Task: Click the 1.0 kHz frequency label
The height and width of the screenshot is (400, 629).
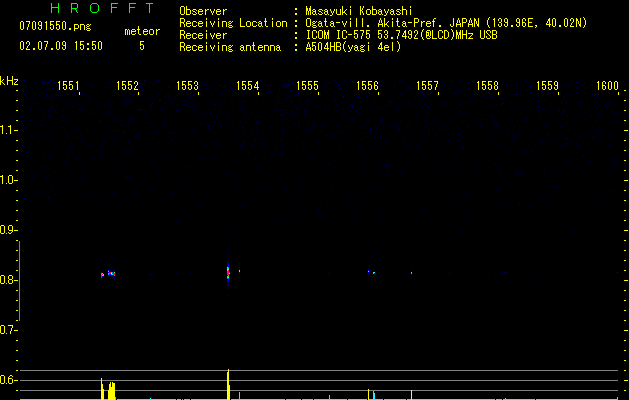Action: [8, 180]
